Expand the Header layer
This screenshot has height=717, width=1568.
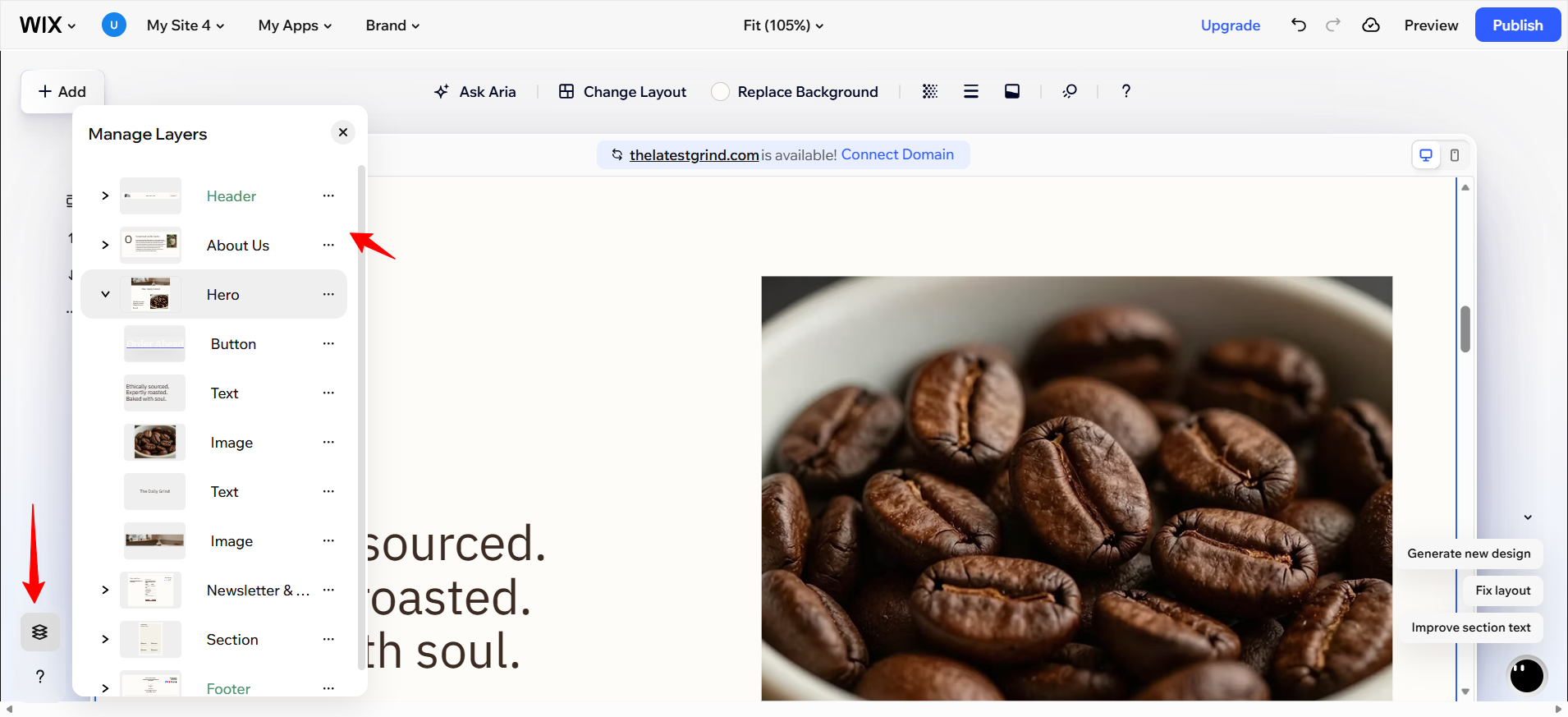[105, 195]
